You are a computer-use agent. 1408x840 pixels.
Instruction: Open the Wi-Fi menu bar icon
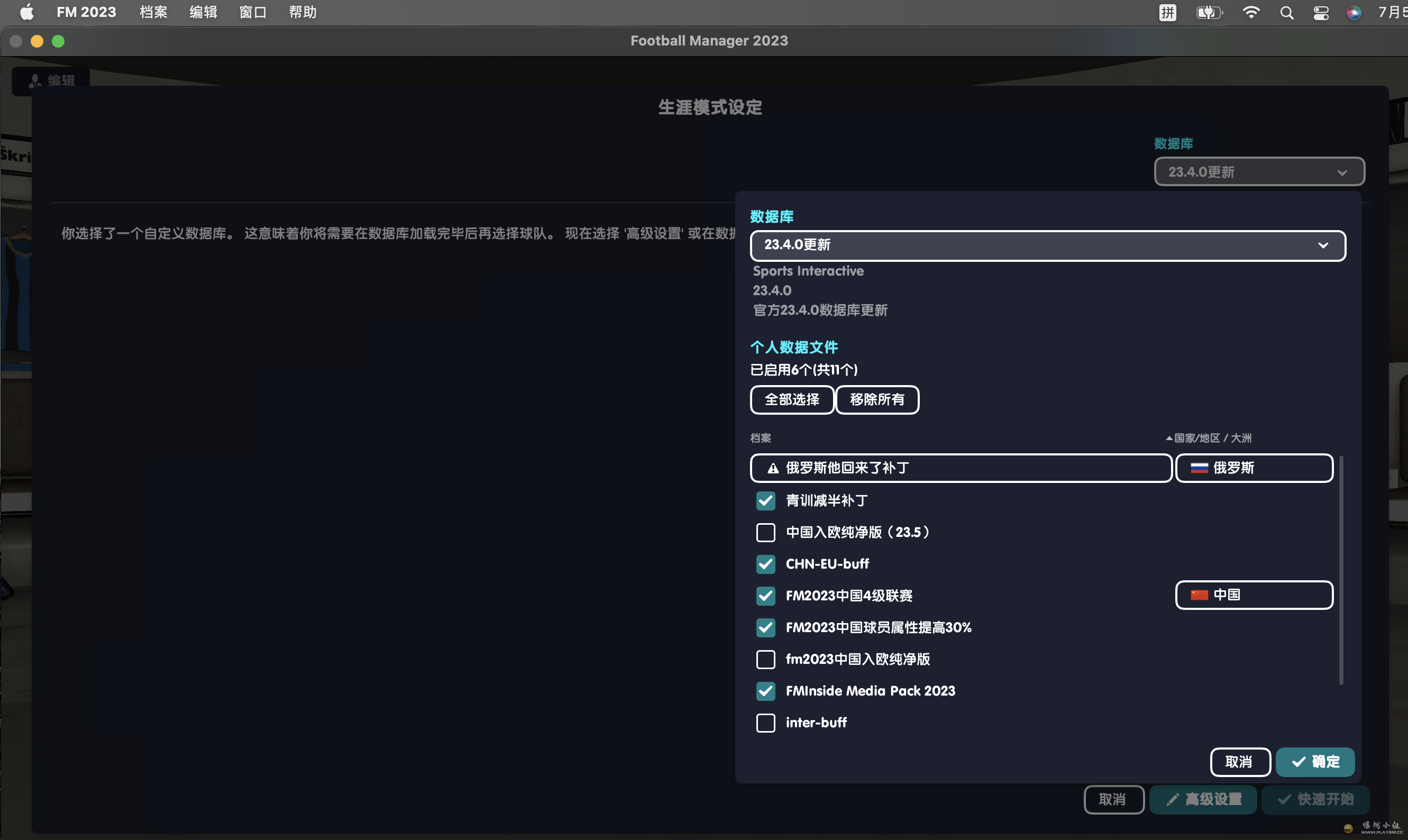1251,13
